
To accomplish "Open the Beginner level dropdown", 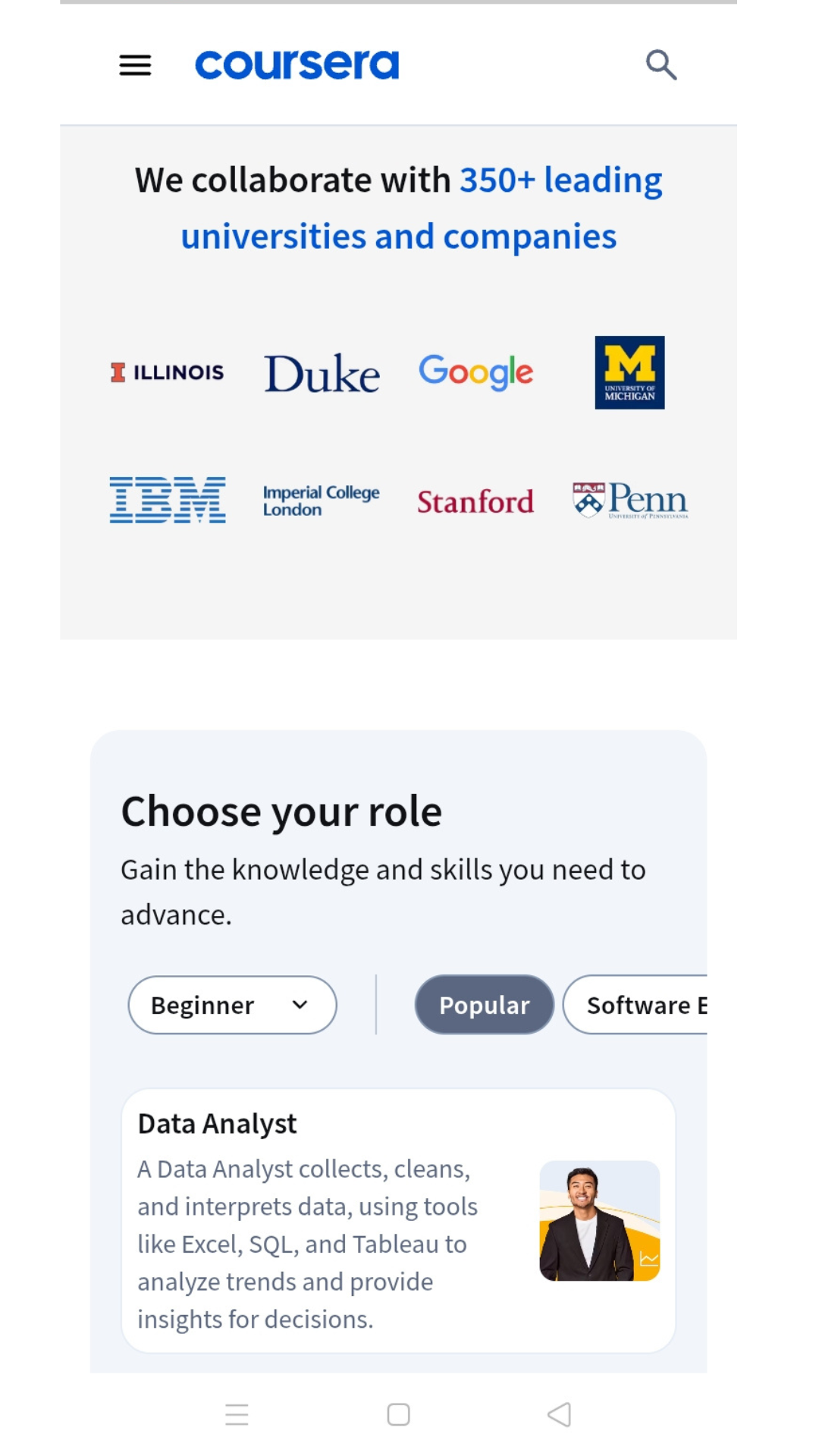I will click(x=231, y=1004).
